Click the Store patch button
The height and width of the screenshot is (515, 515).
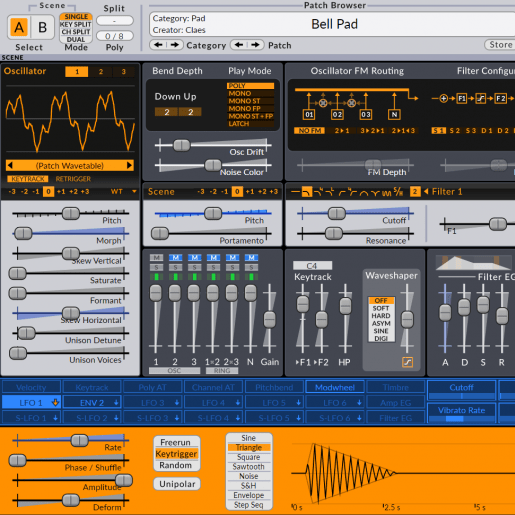click(x=500, y=45)
